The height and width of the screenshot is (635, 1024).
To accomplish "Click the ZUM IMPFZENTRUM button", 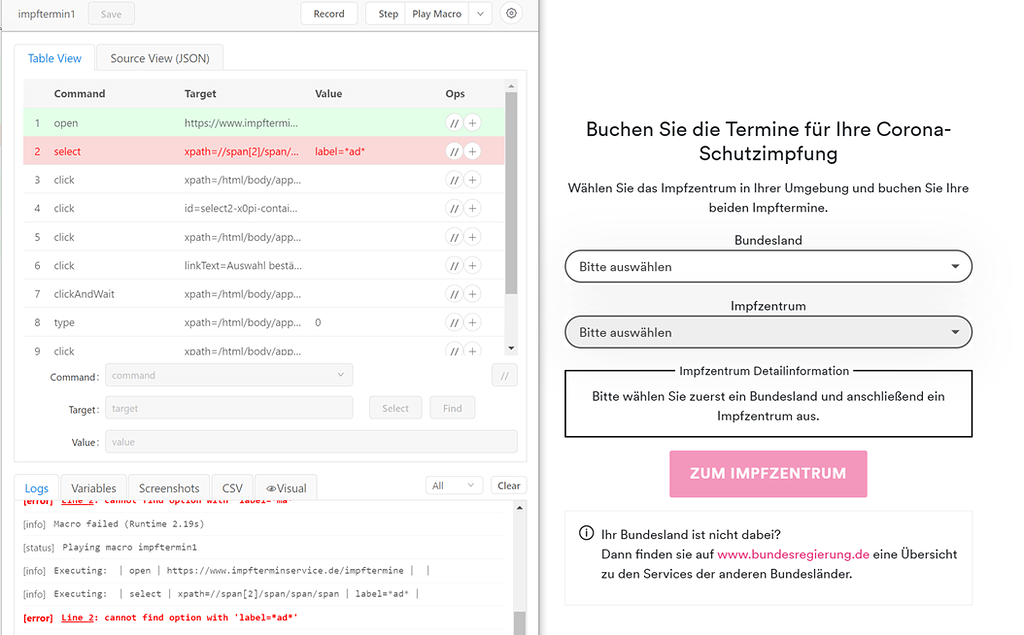I will pos(768,473).
